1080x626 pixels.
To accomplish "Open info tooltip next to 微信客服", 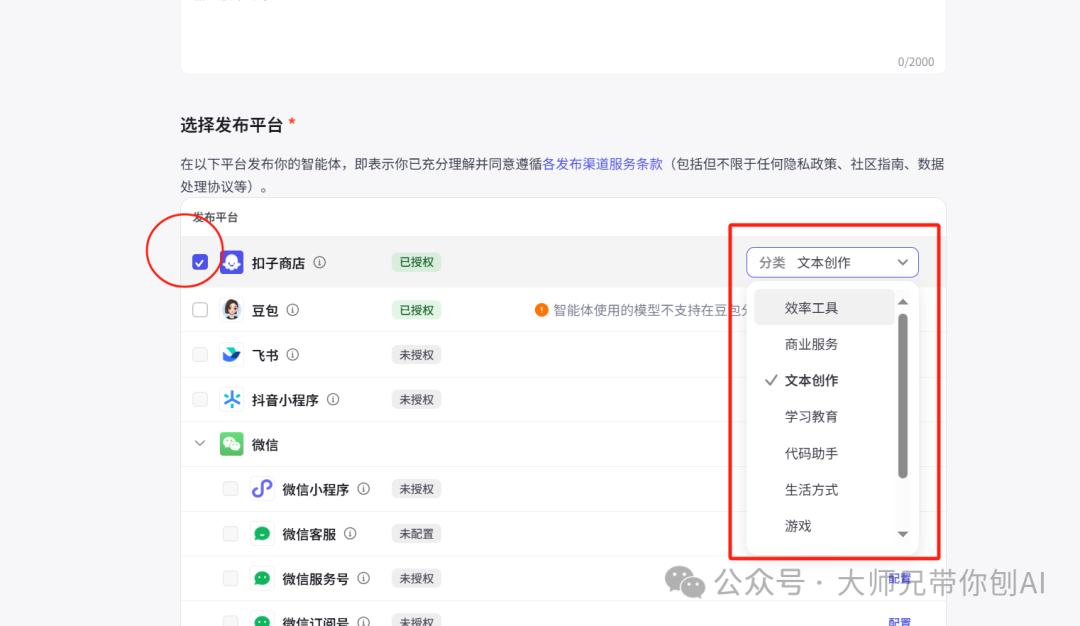I will [350, 534].
